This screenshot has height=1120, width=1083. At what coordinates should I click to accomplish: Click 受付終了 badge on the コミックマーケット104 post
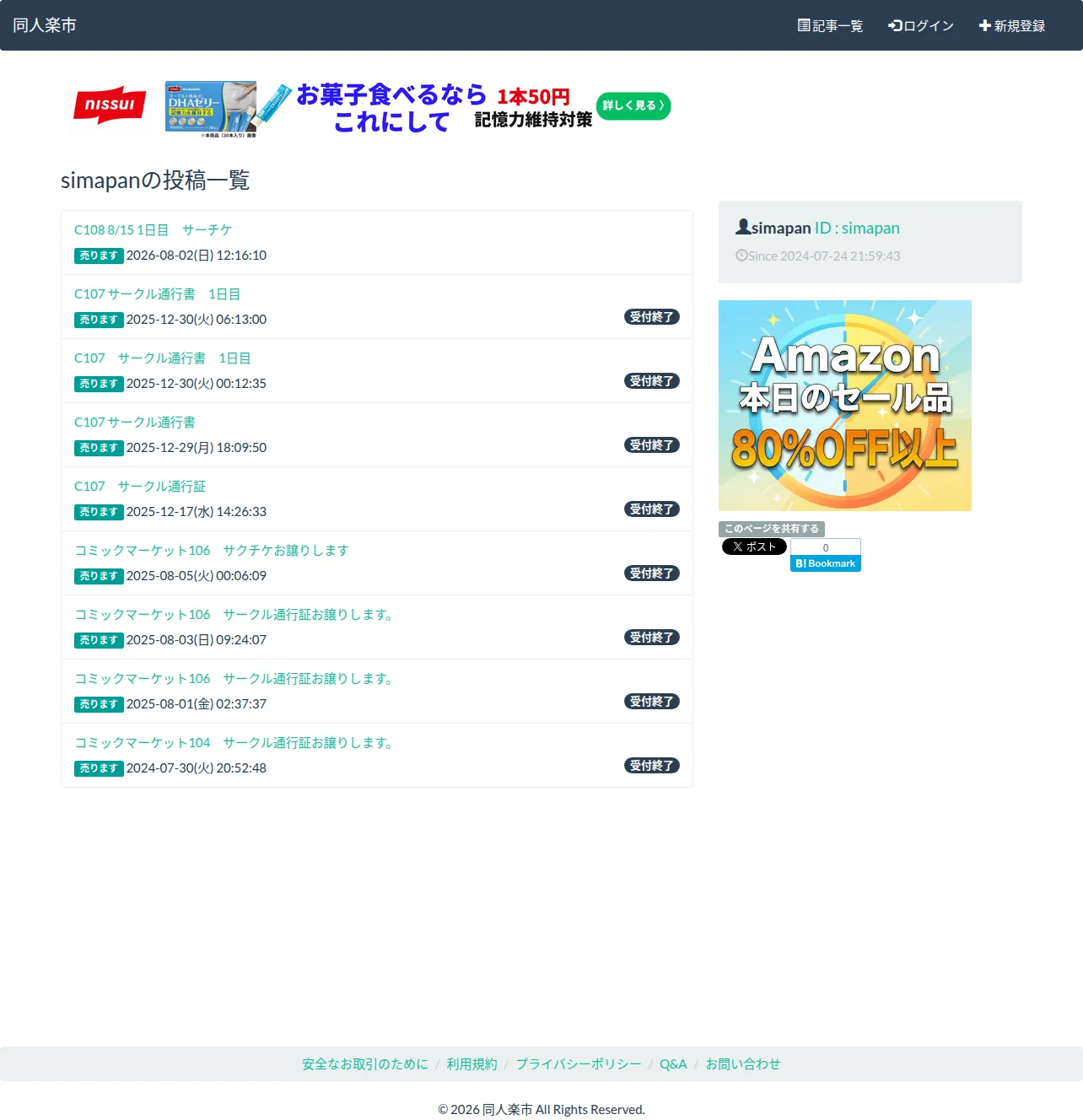pos(652,766)
